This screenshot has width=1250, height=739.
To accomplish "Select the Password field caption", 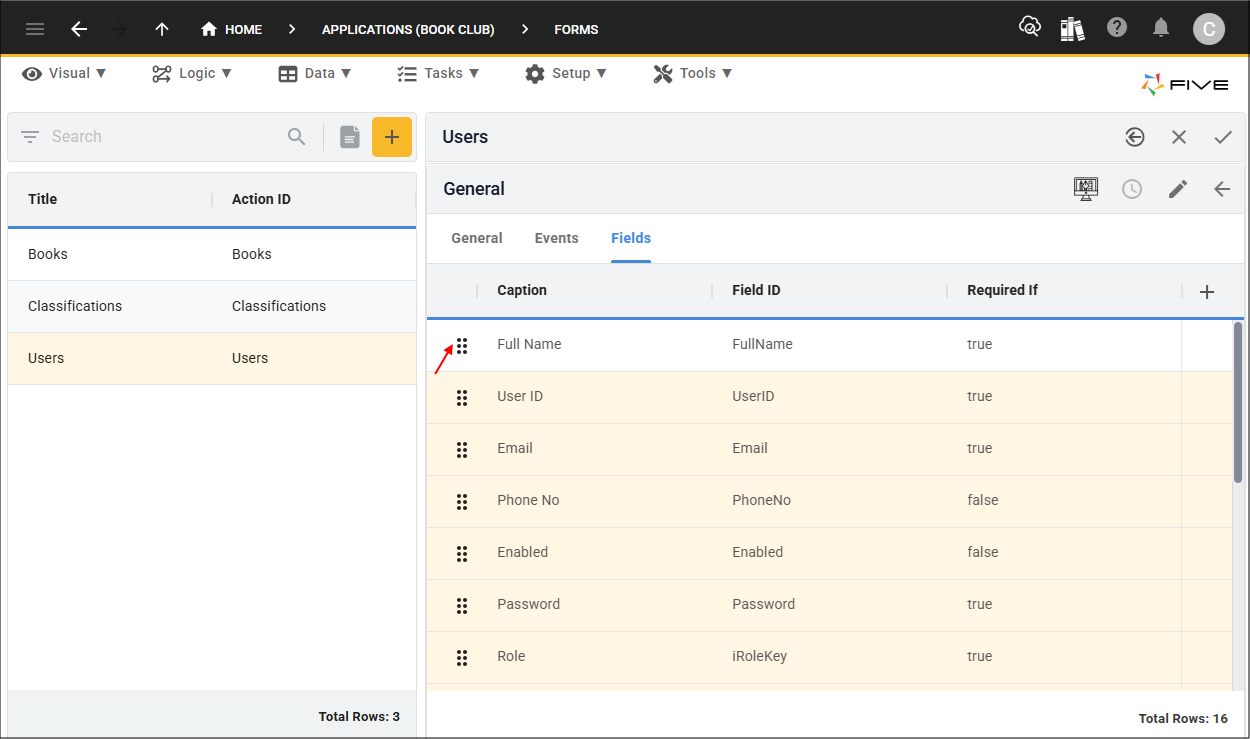I will 528,604.
